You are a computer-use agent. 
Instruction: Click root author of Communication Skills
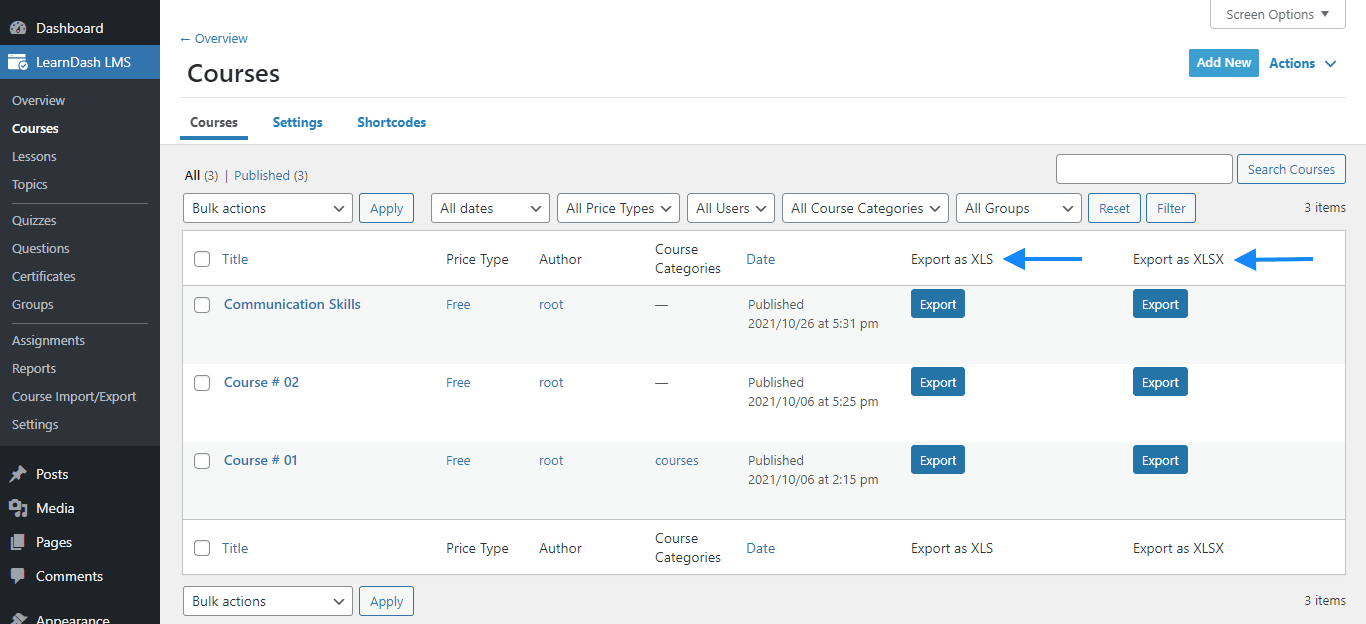[551, 304]
